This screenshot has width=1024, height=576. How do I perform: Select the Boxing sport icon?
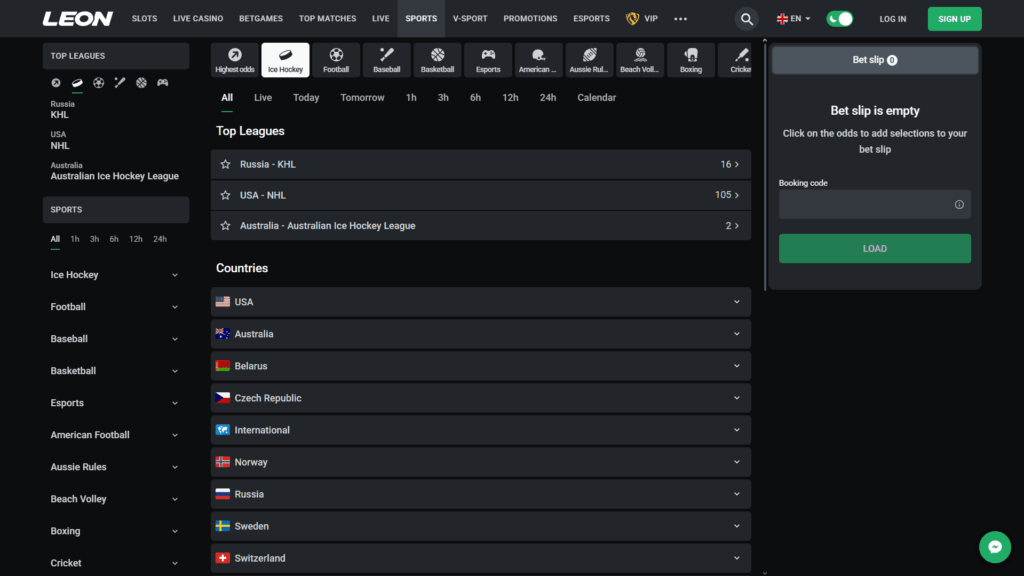pos(690,58)
